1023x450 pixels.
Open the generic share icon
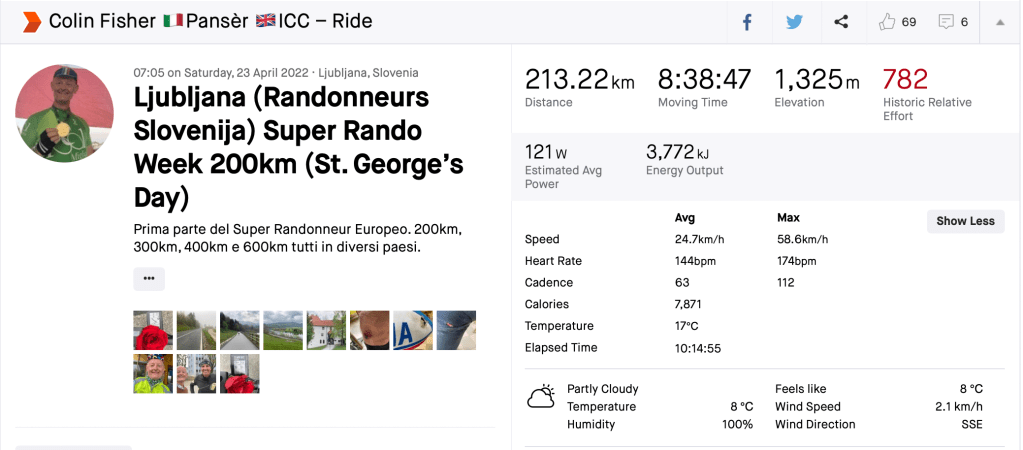click(x=841, y=22)
